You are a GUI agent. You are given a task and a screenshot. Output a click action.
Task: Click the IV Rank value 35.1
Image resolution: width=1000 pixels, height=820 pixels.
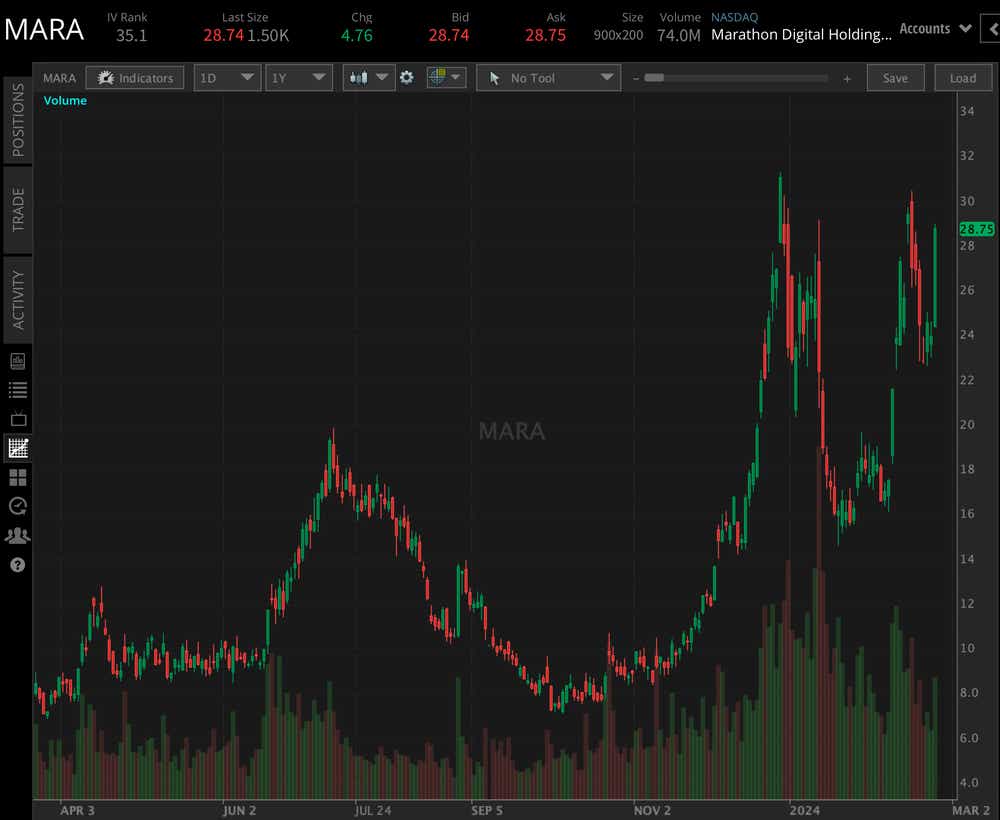(x=131, y=36)
